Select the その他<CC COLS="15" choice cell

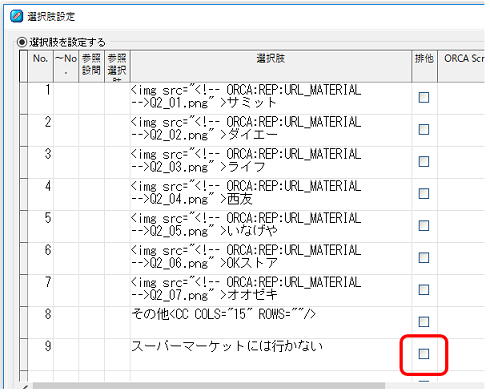point(271,322)
